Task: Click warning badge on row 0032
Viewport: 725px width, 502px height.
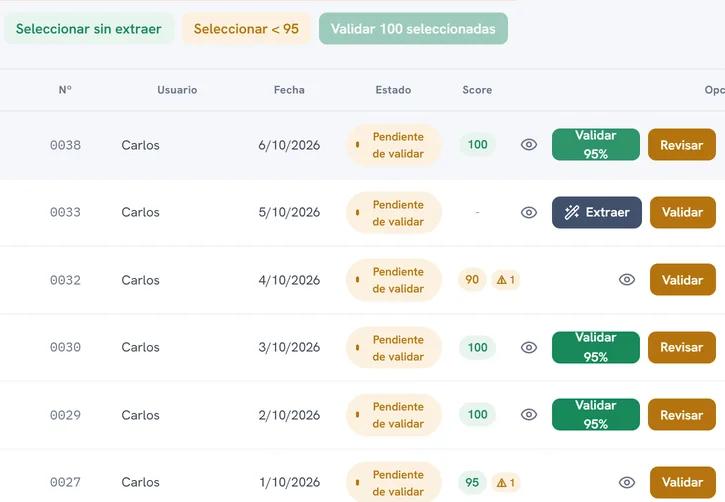Action: (x=506, y=280)
